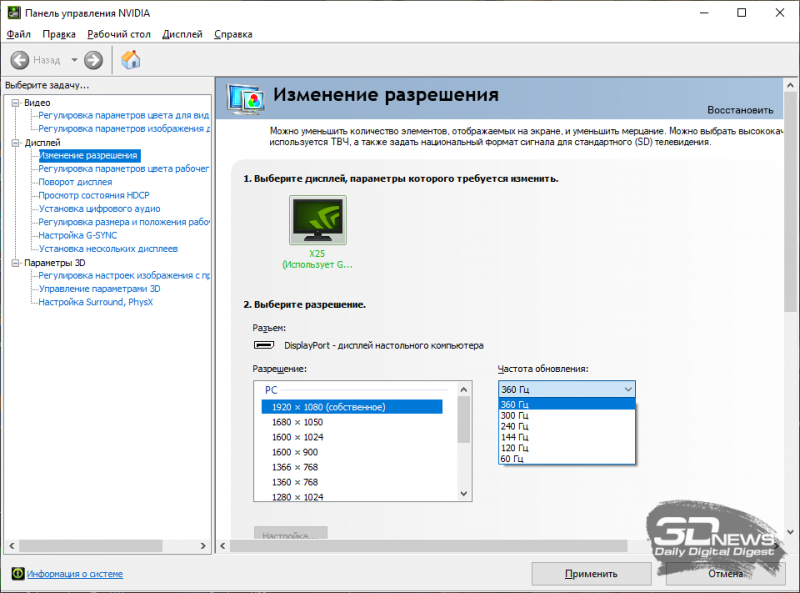Open Настройка G-SYNC in the task tree
The image size is (800, 593).
[x=78, y=235]
